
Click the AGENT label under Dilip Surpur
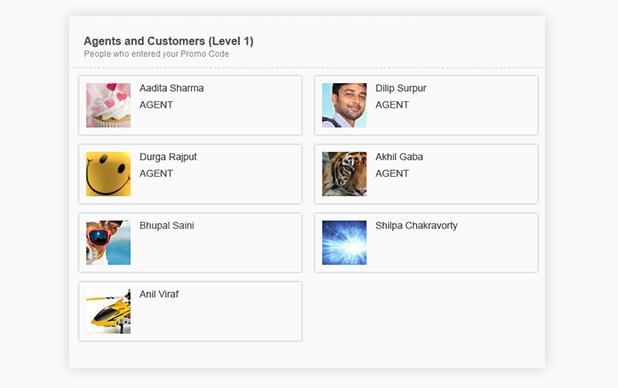[392, 105]
